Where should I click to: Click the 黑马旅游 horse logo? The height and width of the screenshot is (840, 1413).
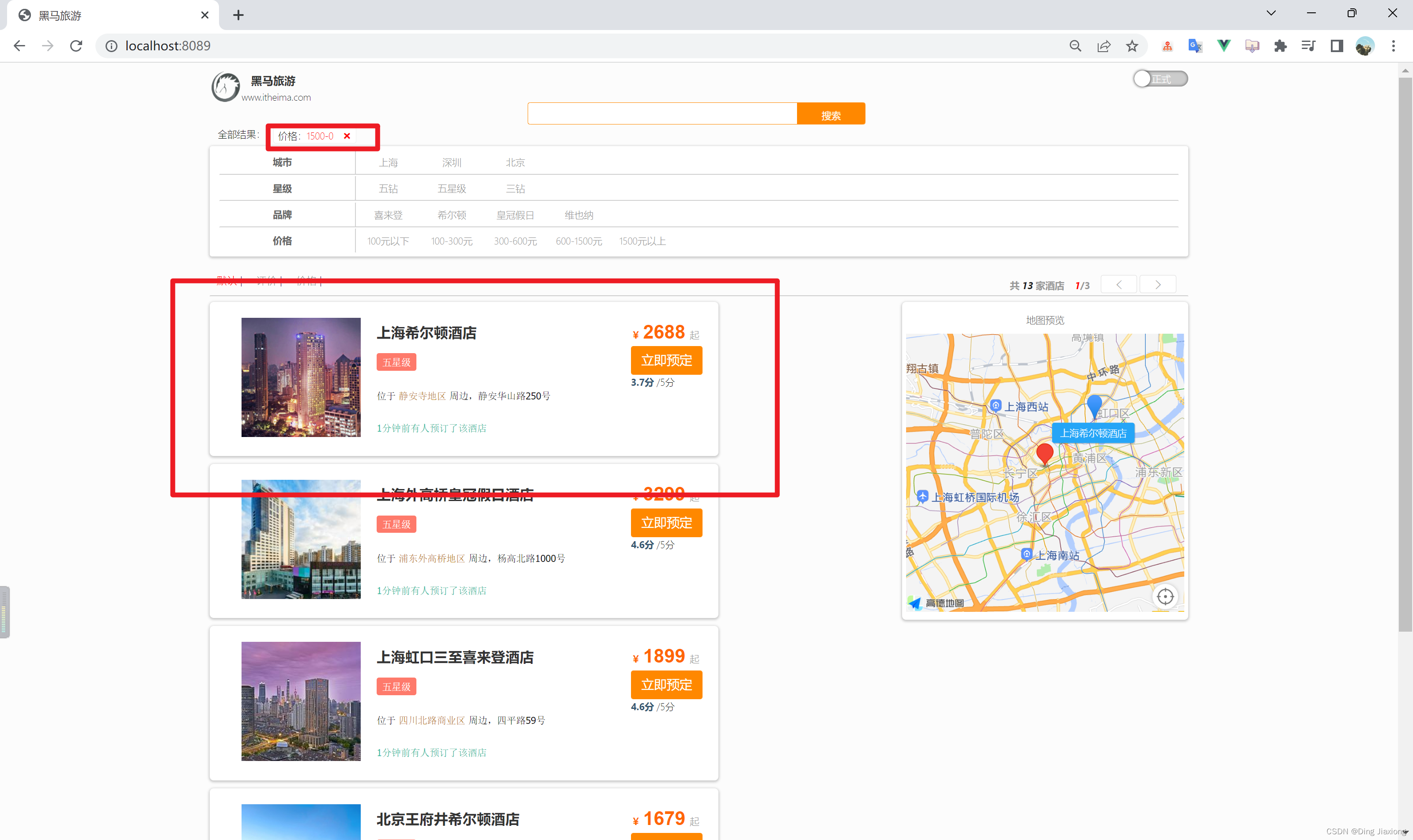pos(225,87)
